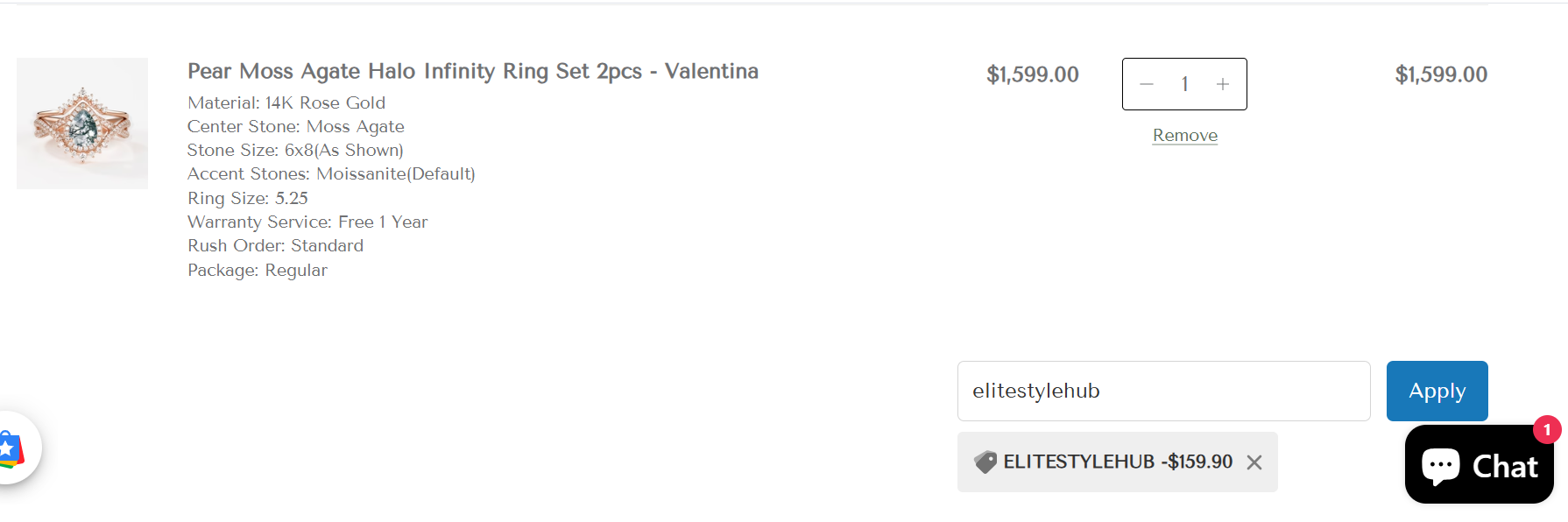Click the chat notification badge

(x=1547, y=429)
